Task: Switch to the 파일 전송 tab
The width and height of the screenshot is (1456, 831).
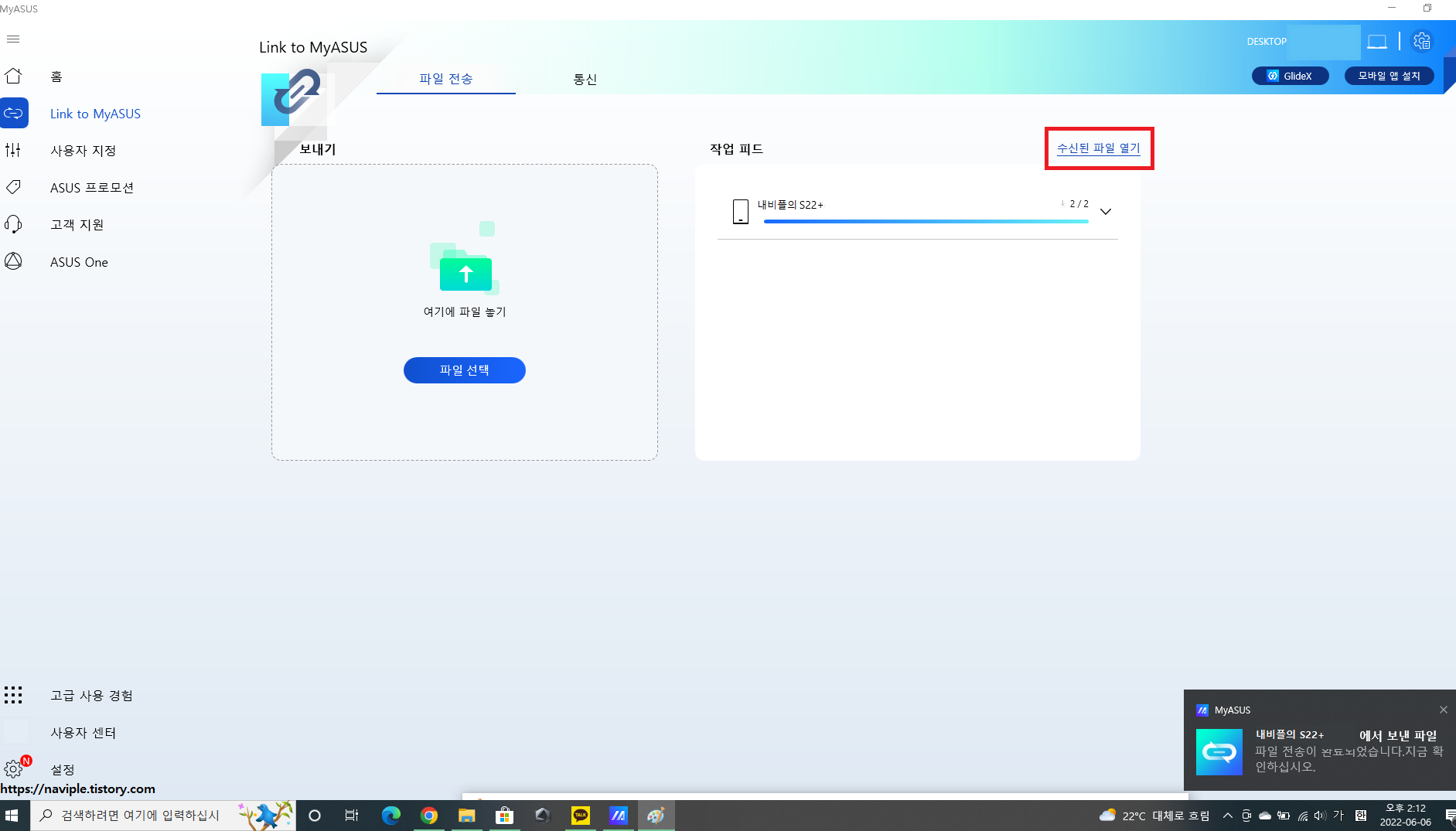Action: [x=446, y=79]
